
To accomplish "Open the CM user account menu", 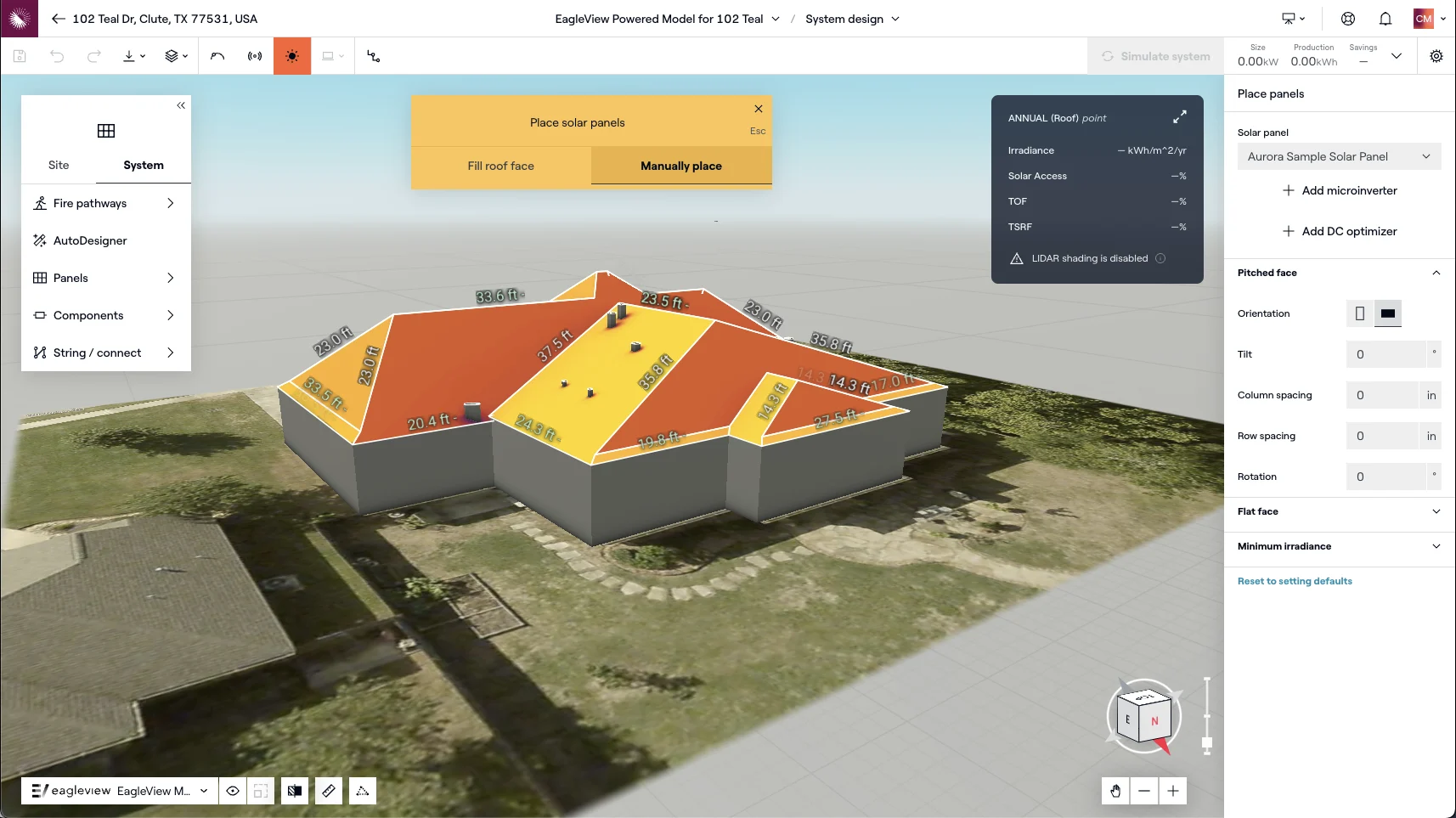I will [x=1430, y=19].
